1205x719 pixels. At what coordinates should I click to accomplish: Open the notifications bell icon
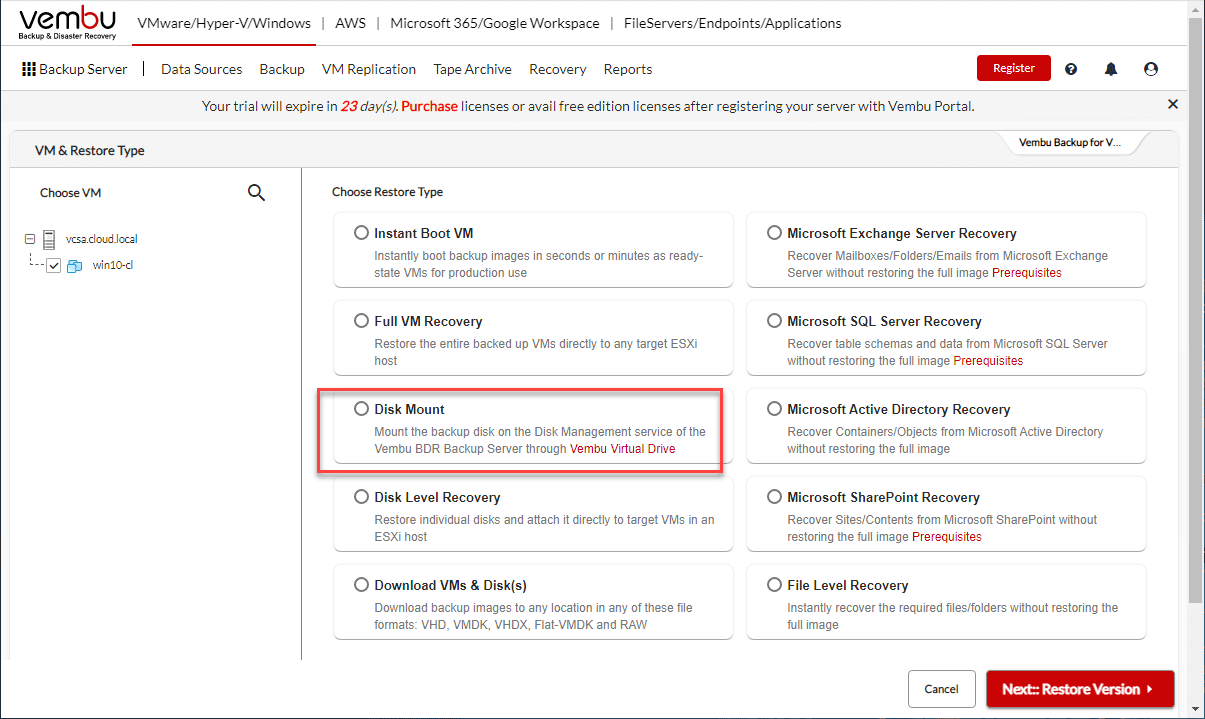point(1111,69)
